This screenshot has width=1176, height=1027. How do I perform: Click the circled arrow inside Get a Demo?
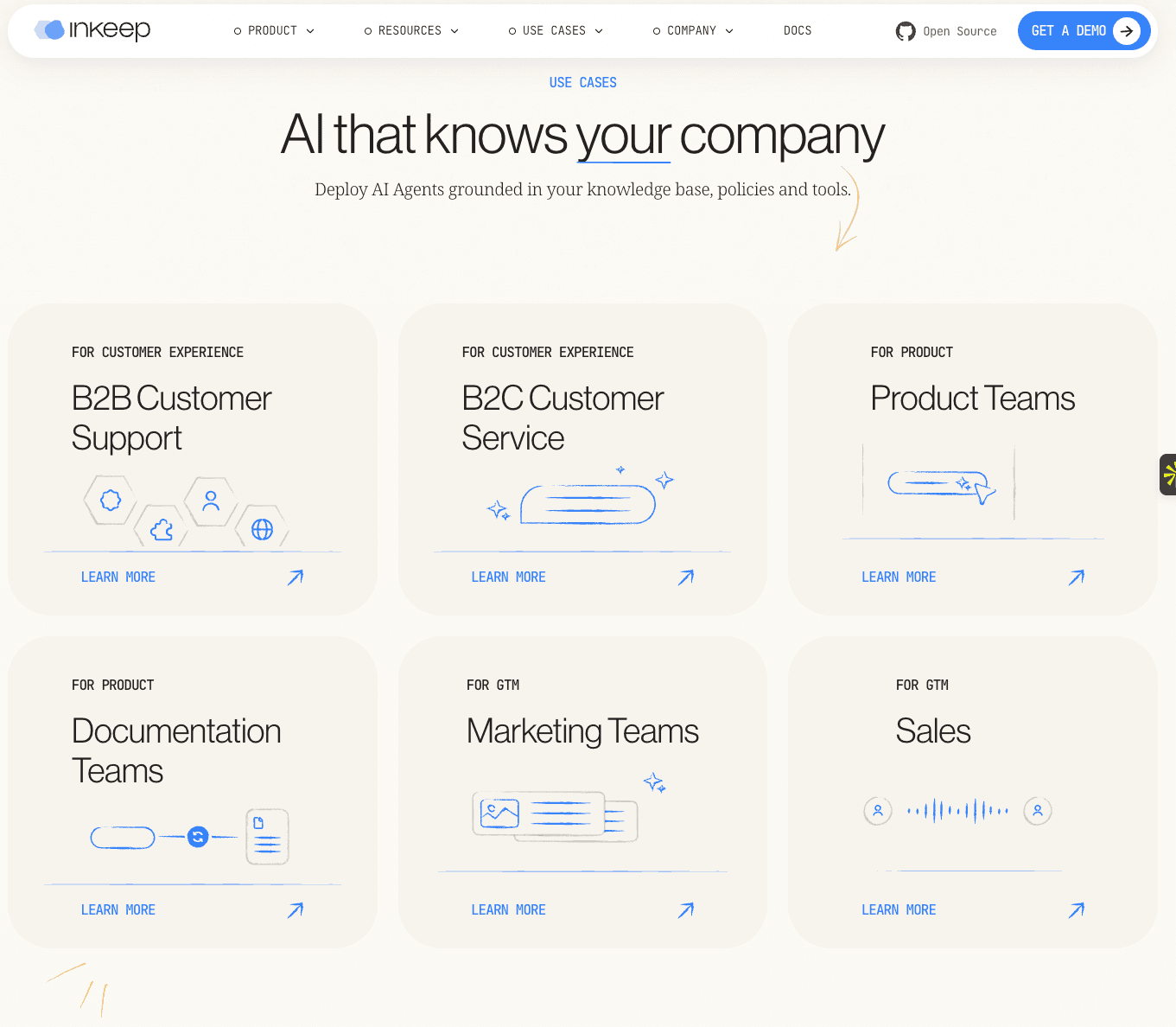(x=1127, y=30)
